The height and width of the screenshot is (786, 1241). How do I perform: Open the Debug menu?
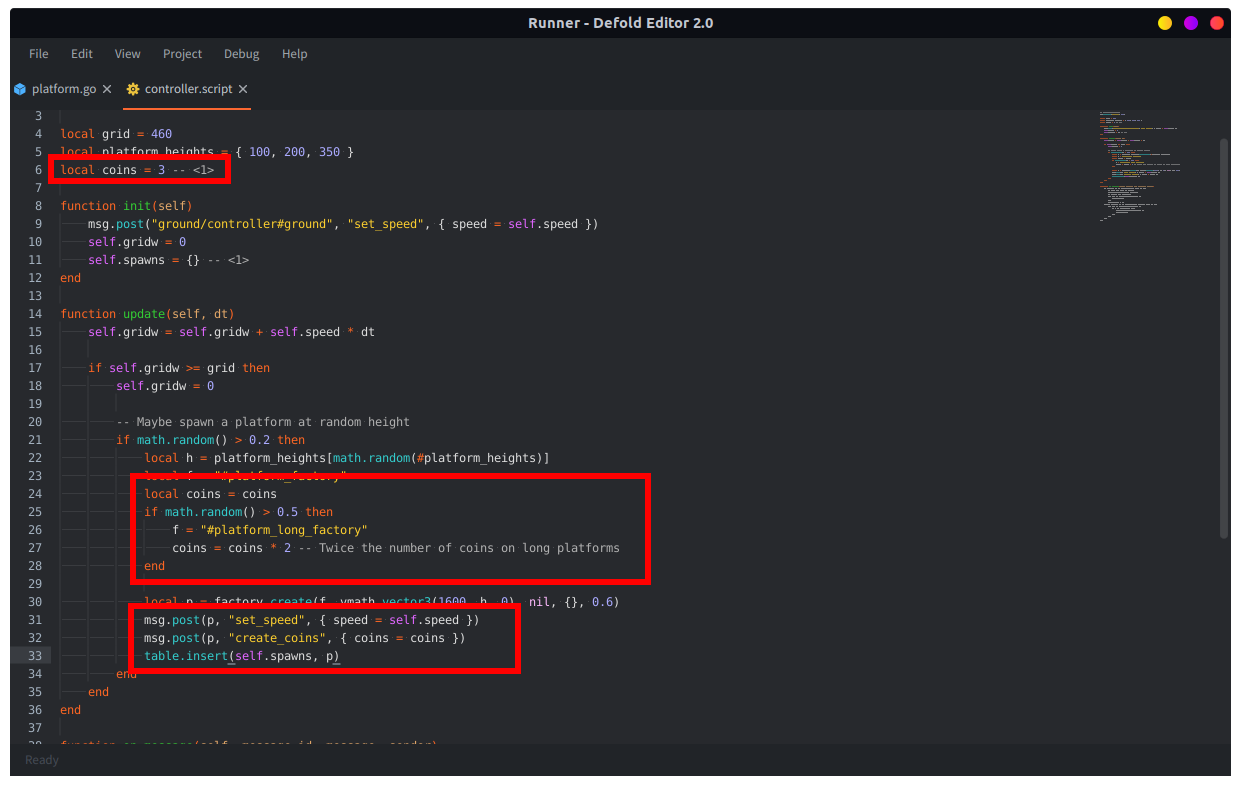(242, 54)
